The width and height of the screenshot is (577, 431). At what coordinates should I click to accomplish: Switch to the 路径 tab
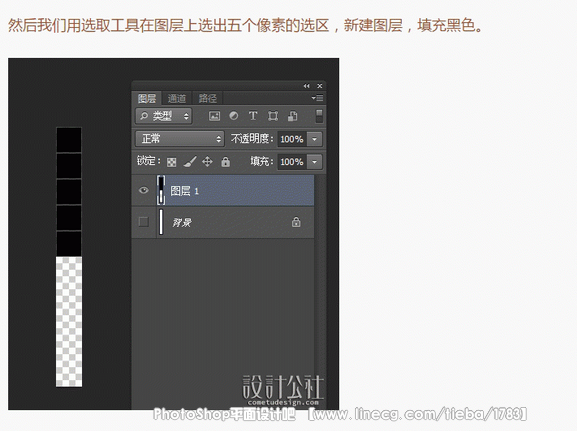click(208, 98)
